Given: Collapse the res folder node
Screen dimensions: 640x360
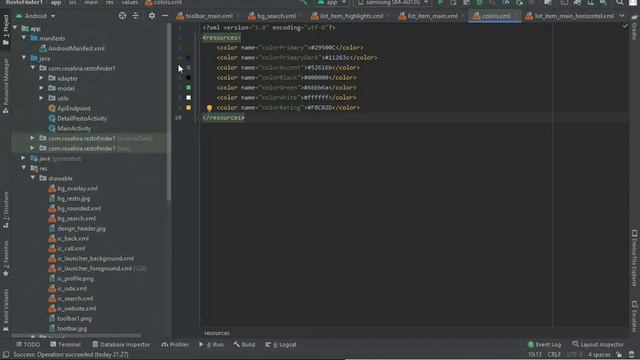Looking at the screenshot, I should click(24, 168).
